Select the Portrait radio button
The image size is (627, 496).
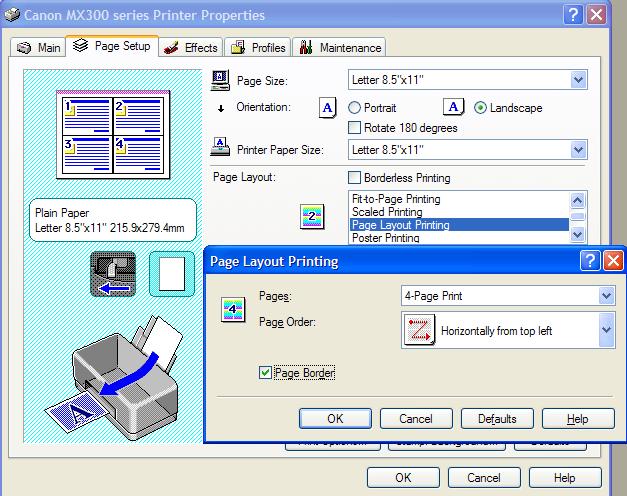click(x=355, y=108)
